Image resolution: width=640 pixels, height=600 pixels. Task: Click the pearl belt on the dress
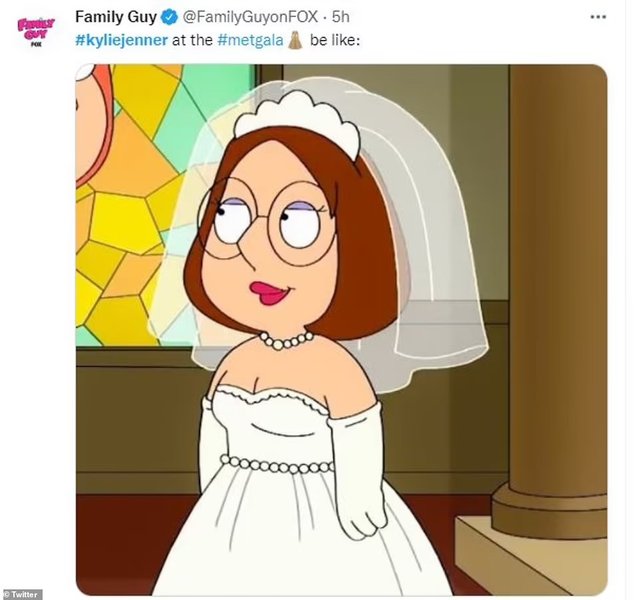point(277,464)
